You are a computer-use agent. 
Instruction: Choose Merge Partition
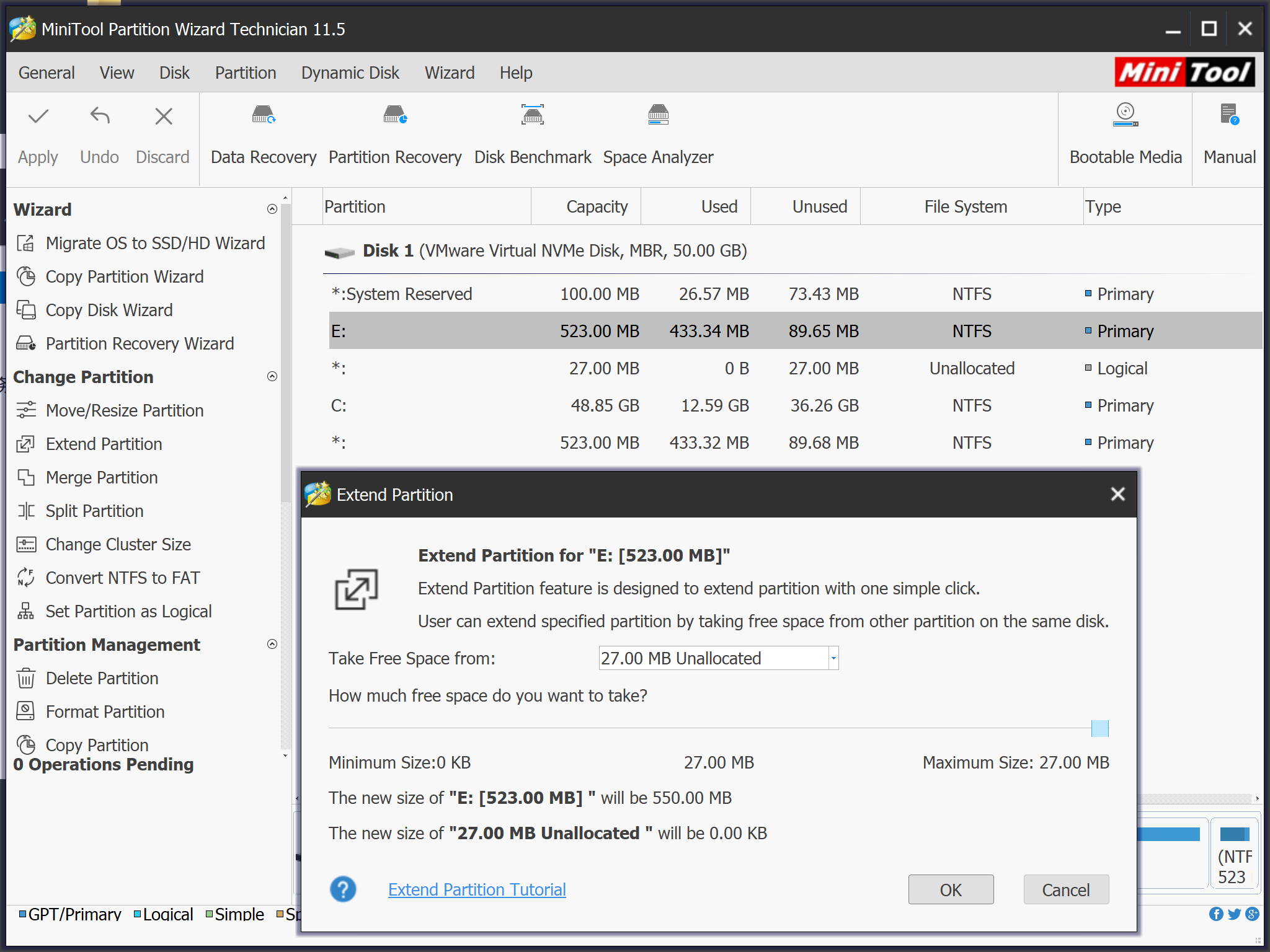click(x=87, y=477)
